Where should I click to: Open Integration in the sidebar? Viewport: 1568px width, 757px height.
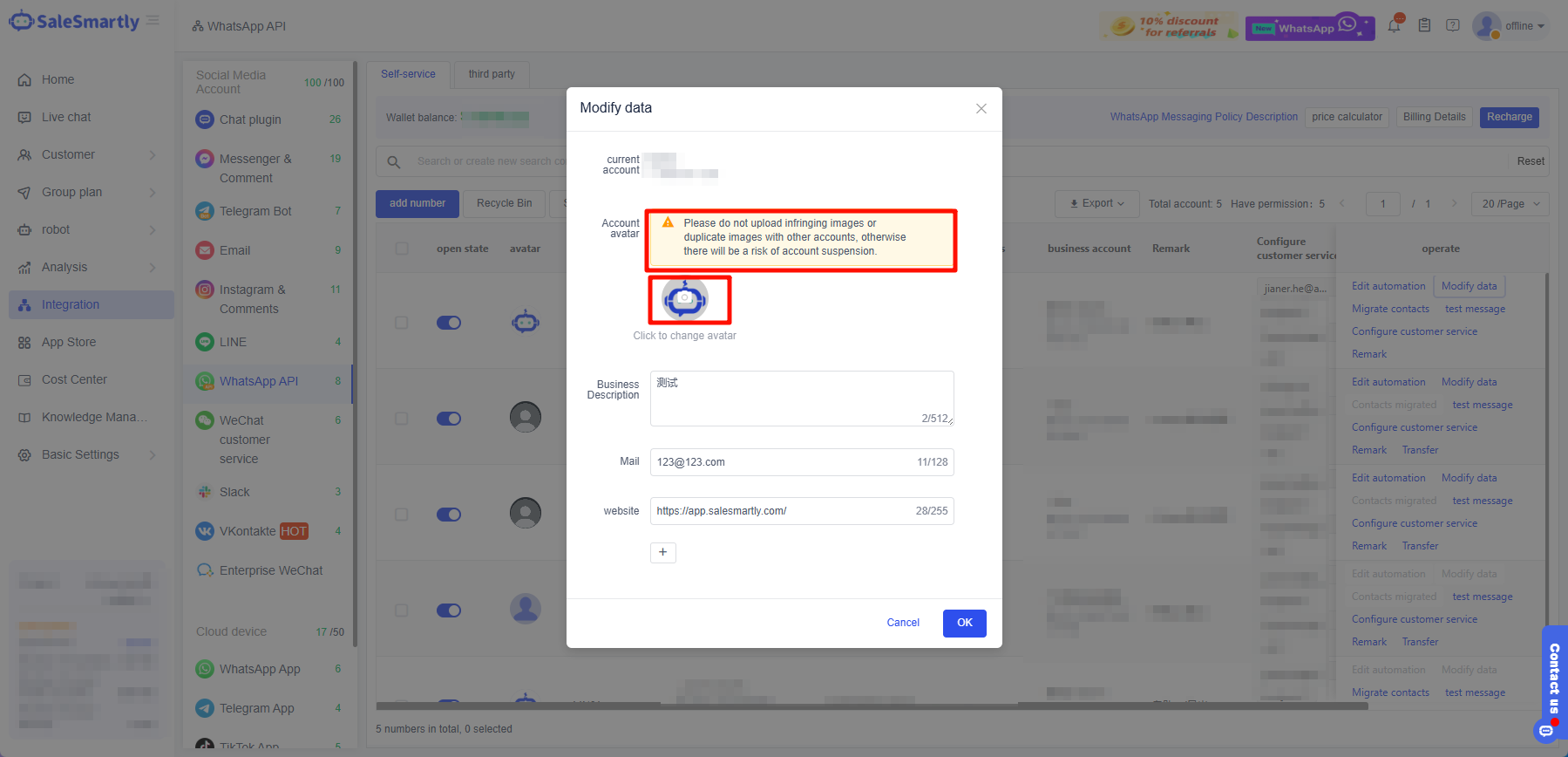pos(92,305)
